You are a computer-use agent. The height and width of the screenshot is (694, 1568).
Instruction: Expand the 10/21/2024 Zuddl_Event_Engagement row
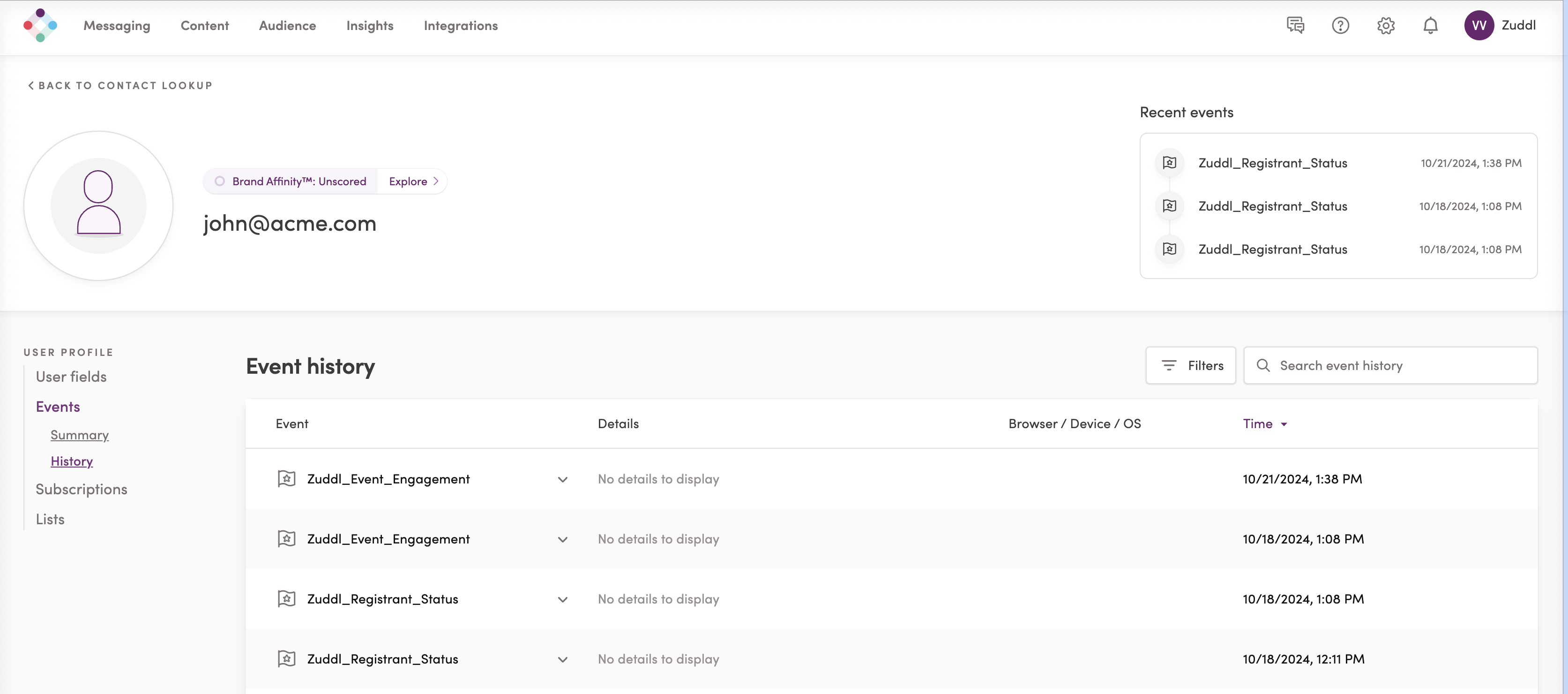pyautogui.click(x=562, y=480)
